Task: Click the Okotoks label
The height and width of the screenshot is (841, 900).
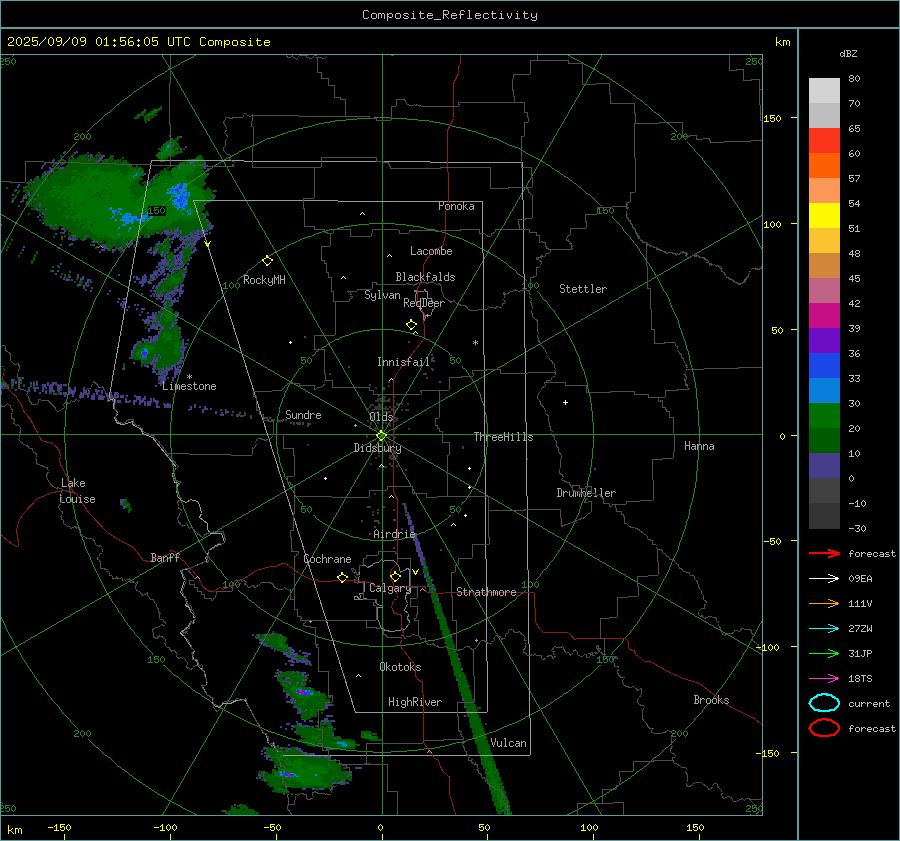Action: [x=400, y=667]
